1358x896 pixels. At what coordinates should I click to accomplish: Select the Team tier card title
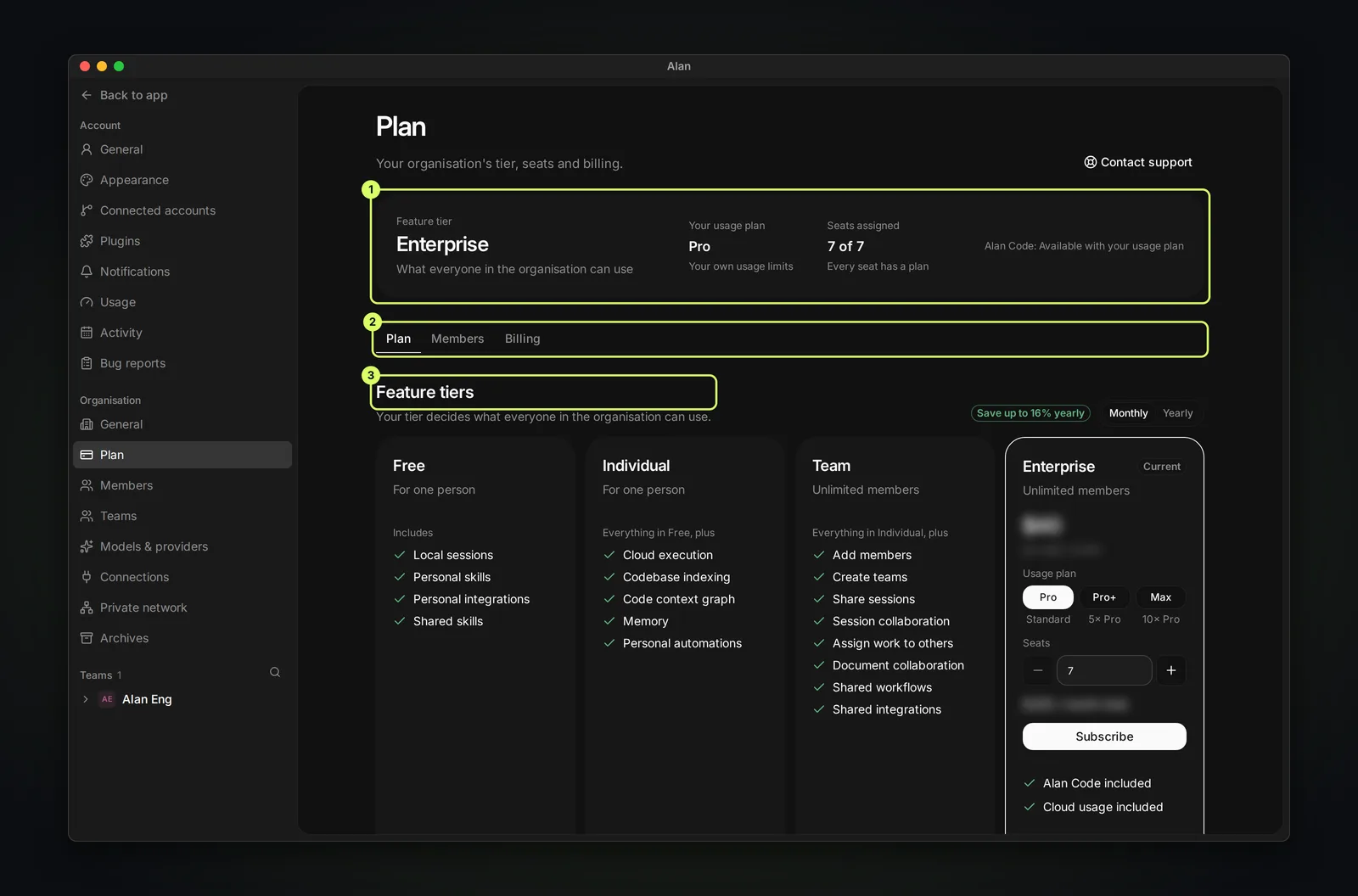[x=831, y=466]
